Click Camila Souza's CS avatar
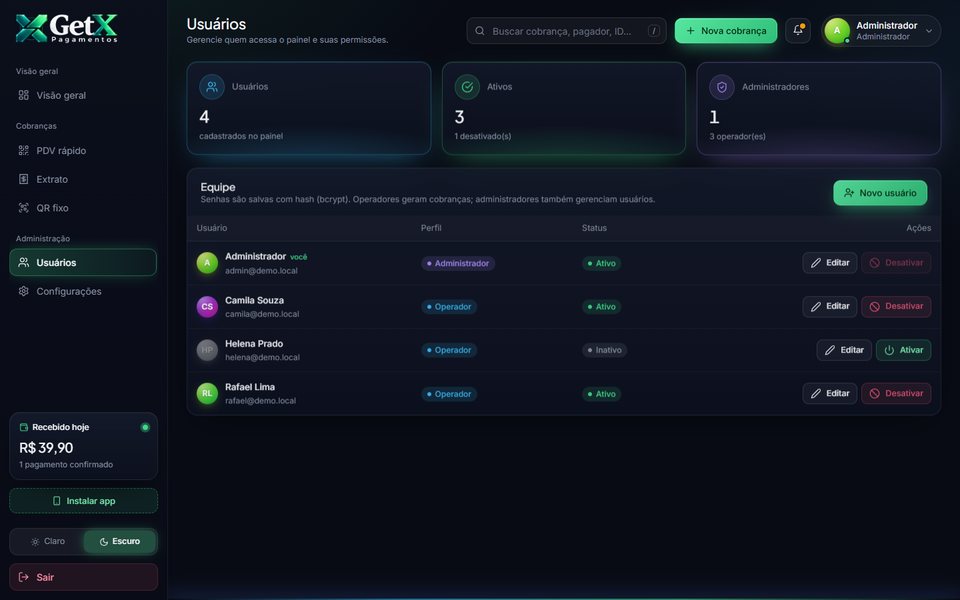Image resolution: width=960 pixels, height=600 pixels. [x=207, y=307]
